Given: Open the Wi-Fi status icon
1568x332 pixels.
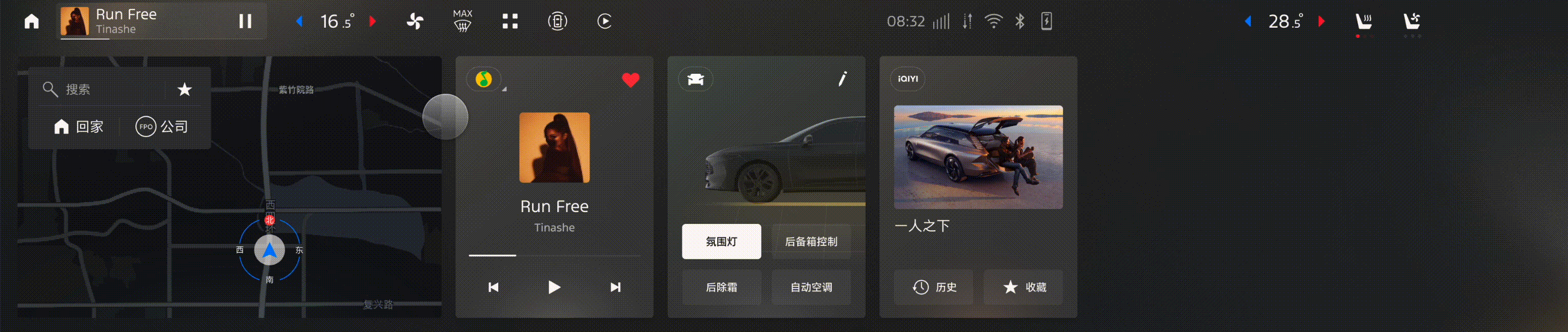Looking at the screenshot, I should 993,22.
